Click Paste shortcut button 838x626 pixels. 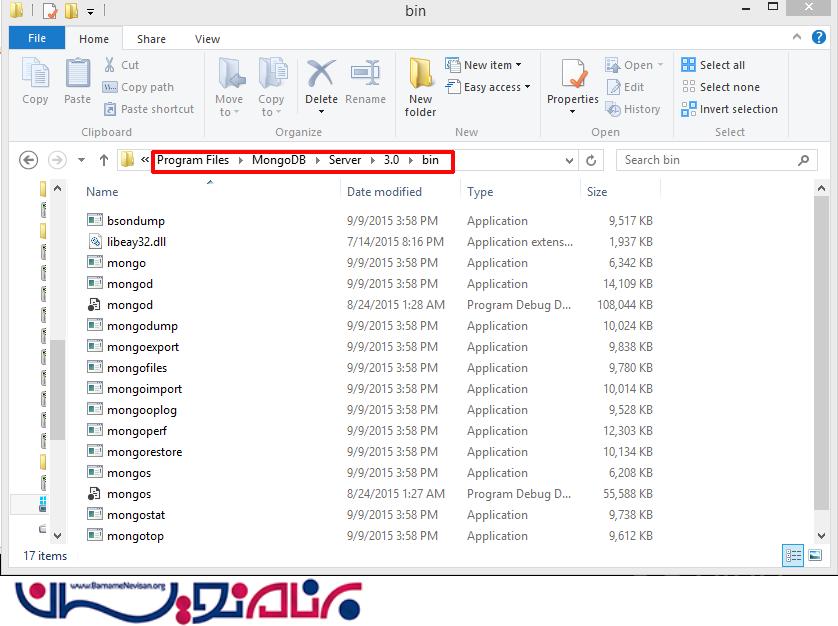[x=149, y=109]
